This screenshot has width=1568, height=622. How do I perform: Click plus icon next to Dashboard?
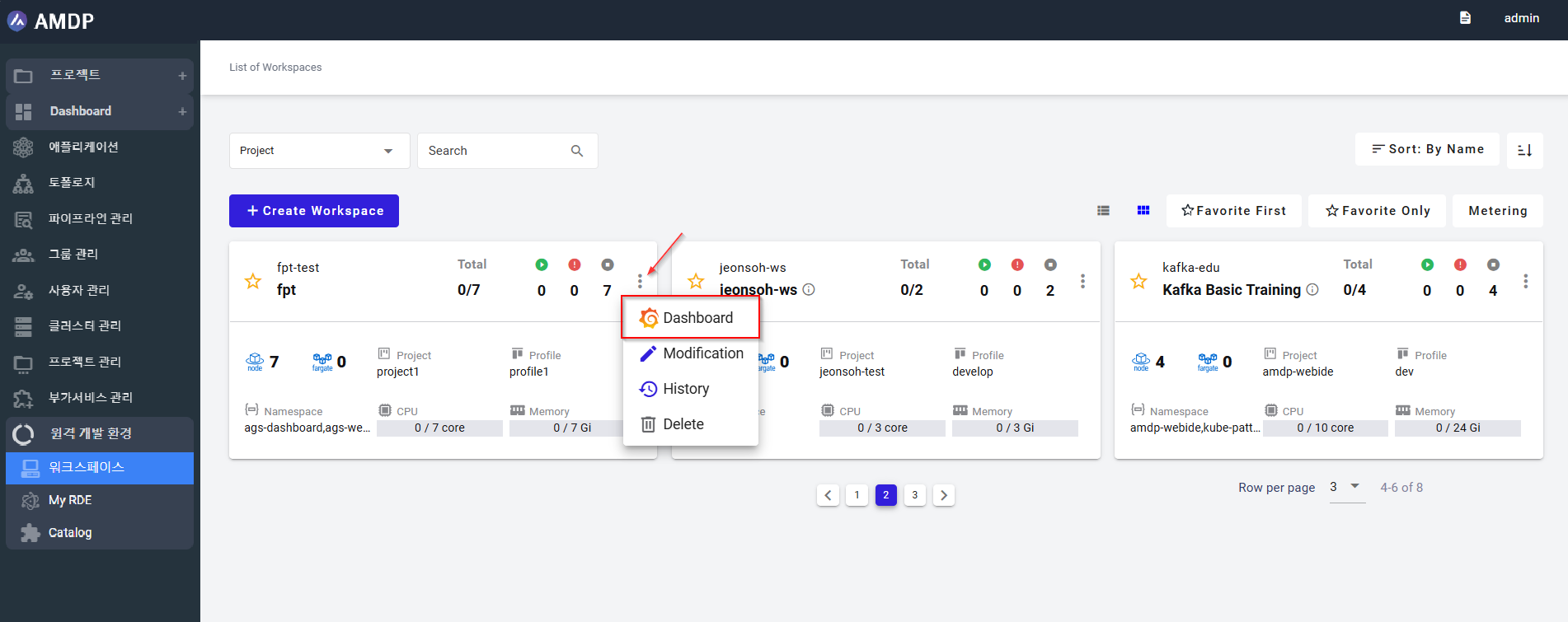coord(182,111)
